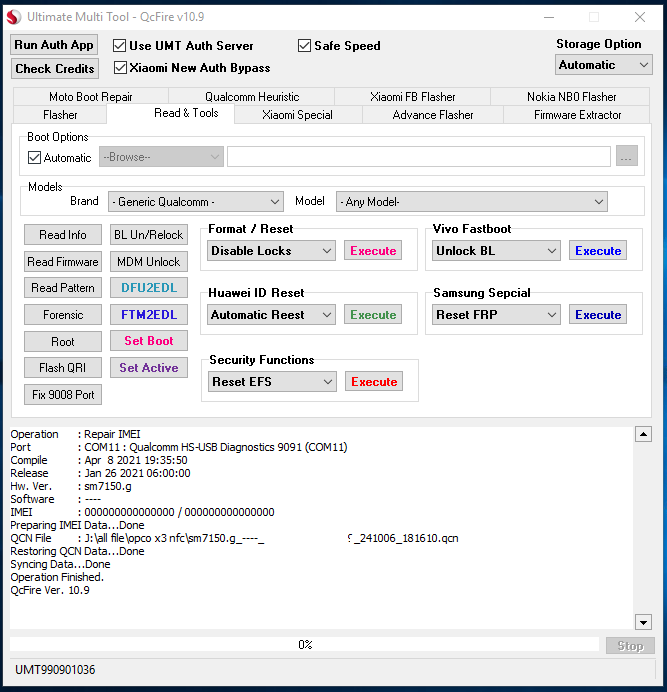The image size is (667, 692).
Task: Toggle the Safe Speed checkbox
Action: [x=305, y=45]
